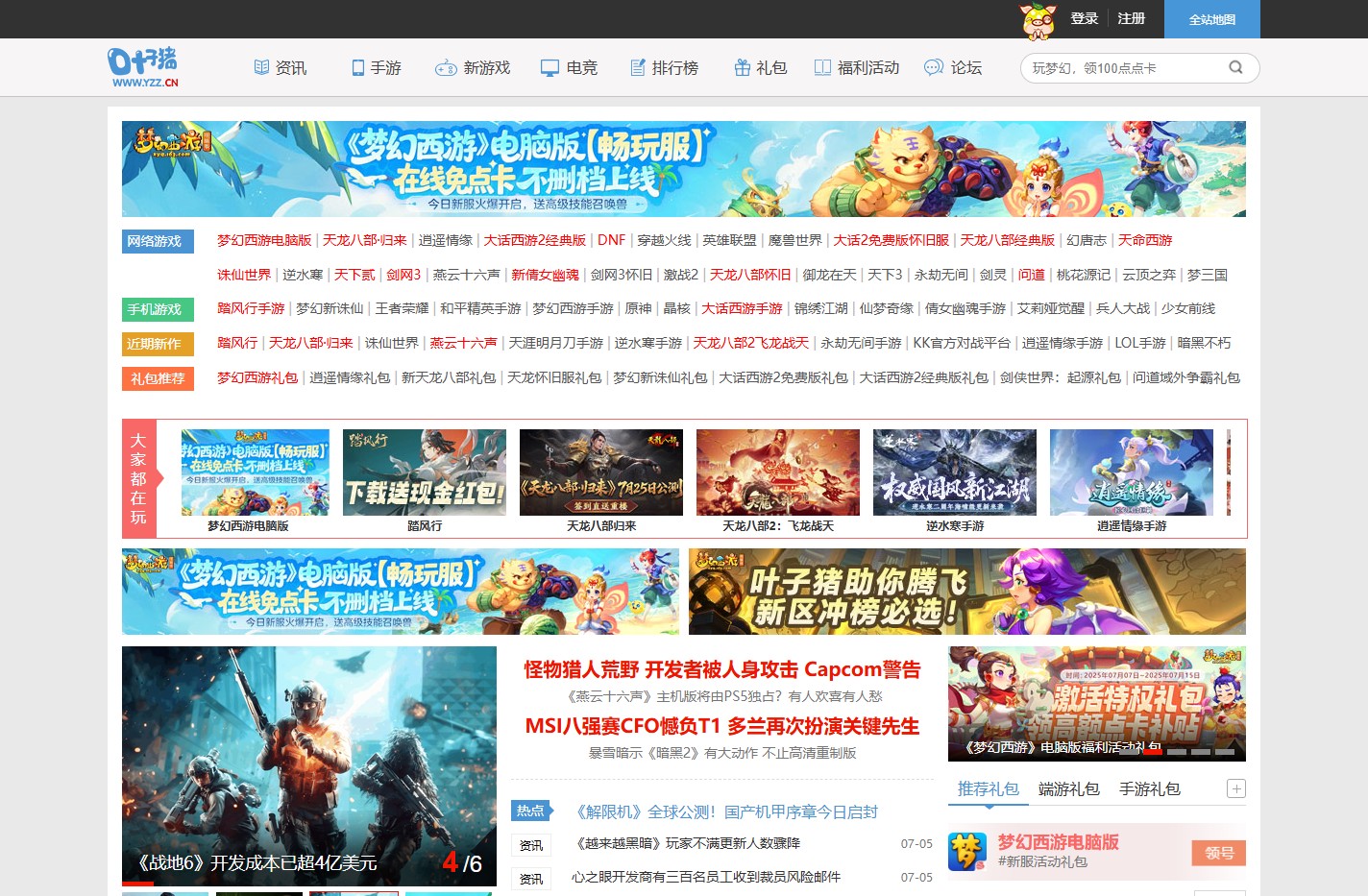Open 全站地图 site map button
This screenshot has height=896, width=1368.
coord(1212,19)
